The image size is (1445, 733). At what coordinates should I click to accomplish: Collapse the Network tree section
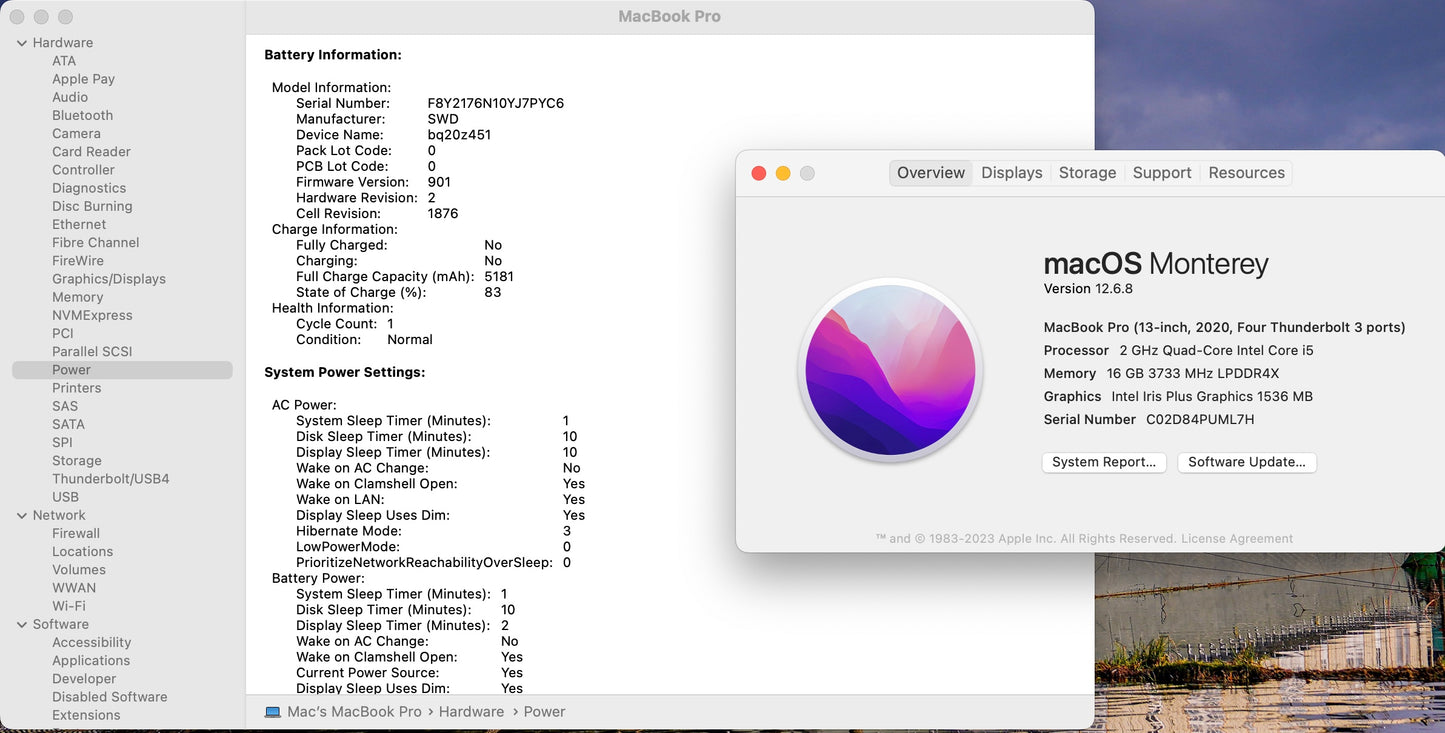pyautogui.click(x=22, y=516)
